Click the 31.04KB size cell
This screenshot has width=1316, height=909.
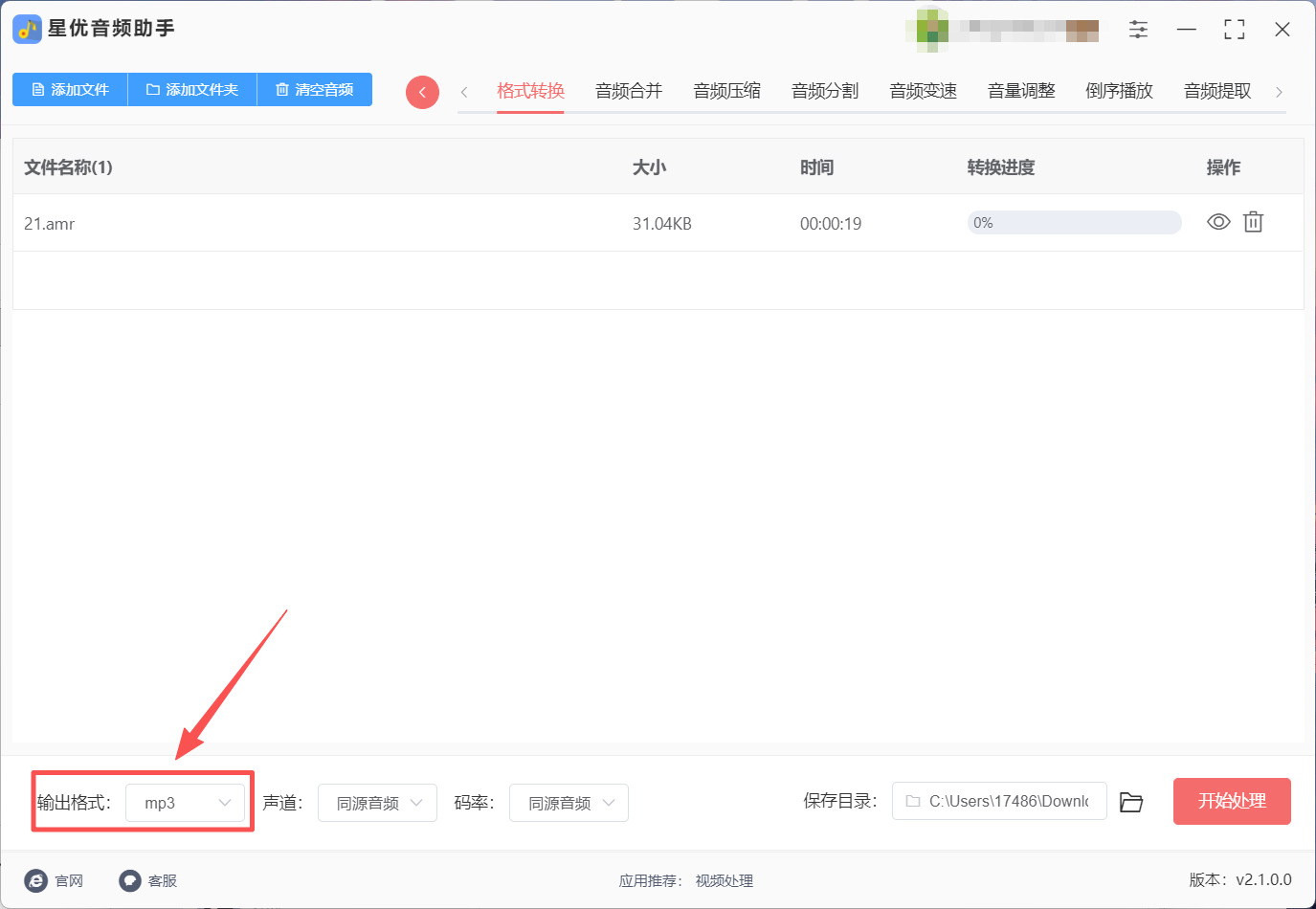662,224
